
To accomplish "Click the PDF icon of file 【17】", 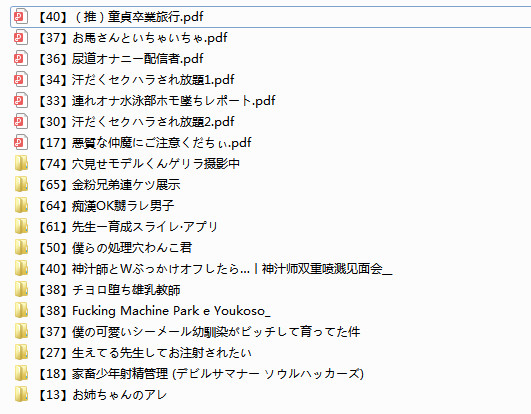I will 20,143.
